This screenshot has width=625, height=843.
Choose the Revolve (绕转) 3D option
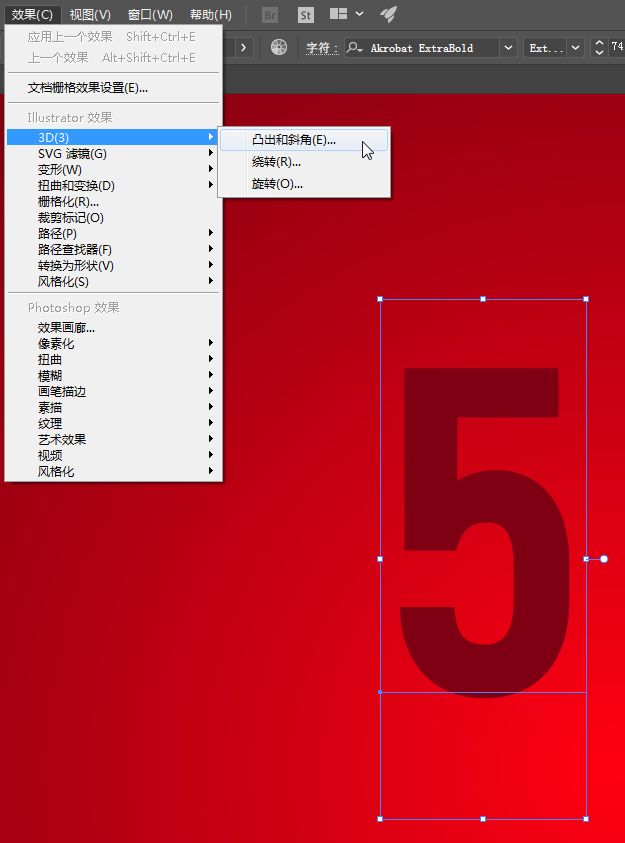(x=276, y=162)
